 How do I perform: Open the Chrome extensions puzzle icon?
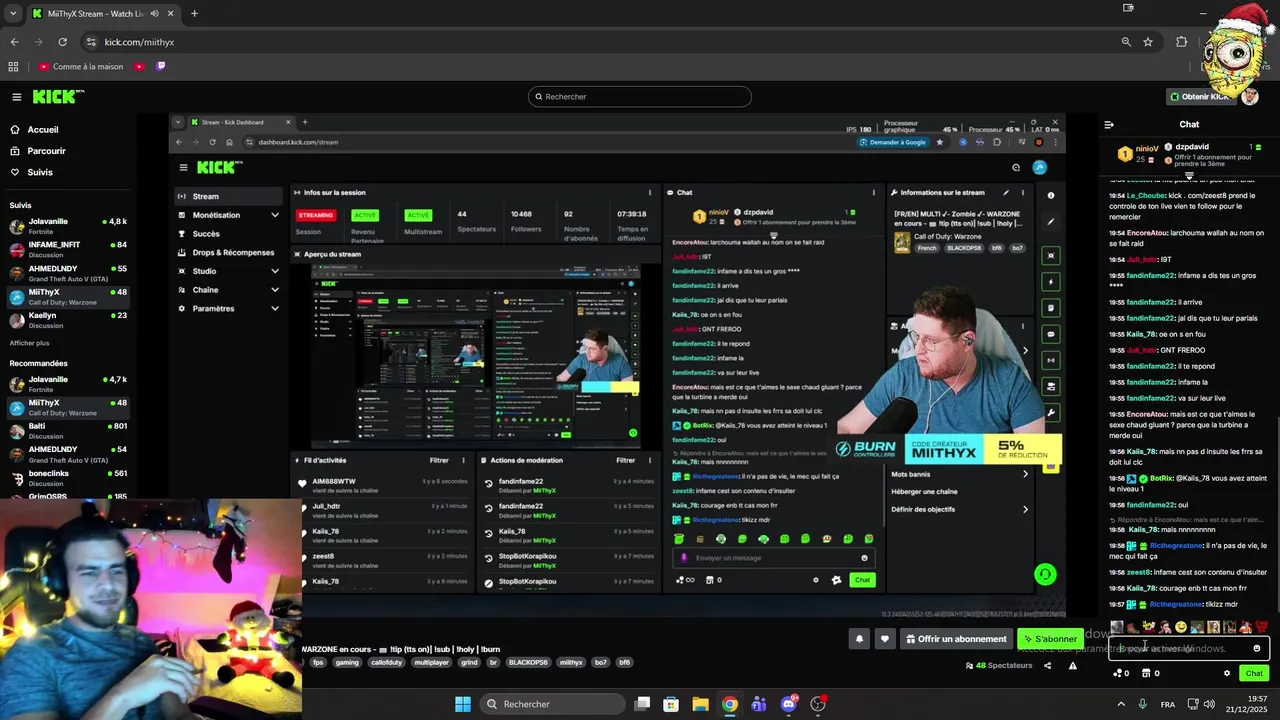(x=1181, y=42)
